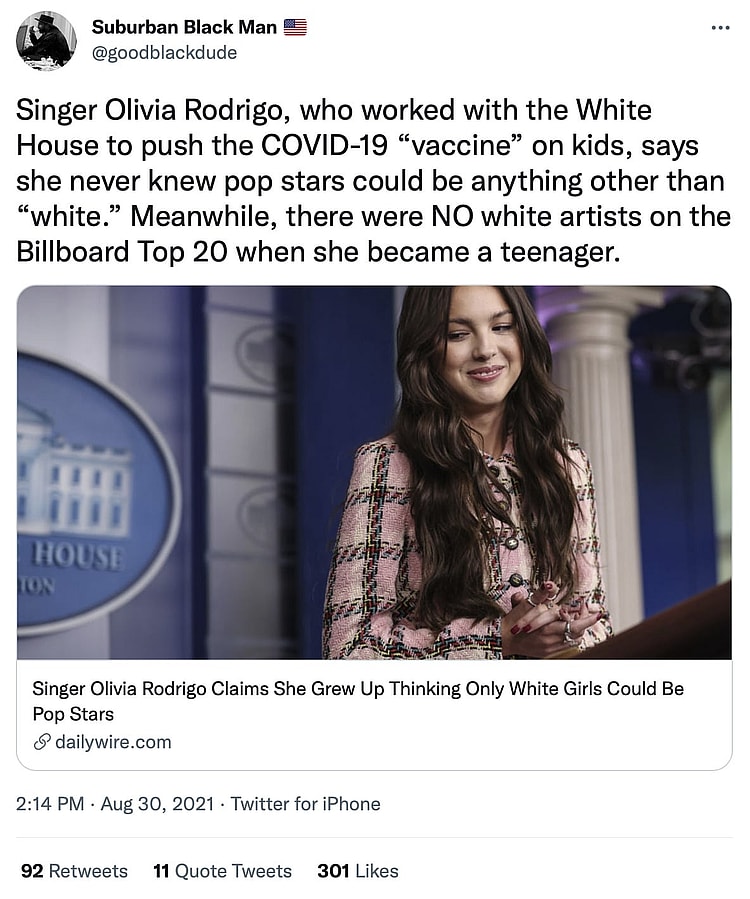Click the Suburban Black Man display name

pyautogui.click(x=184, y=27)
